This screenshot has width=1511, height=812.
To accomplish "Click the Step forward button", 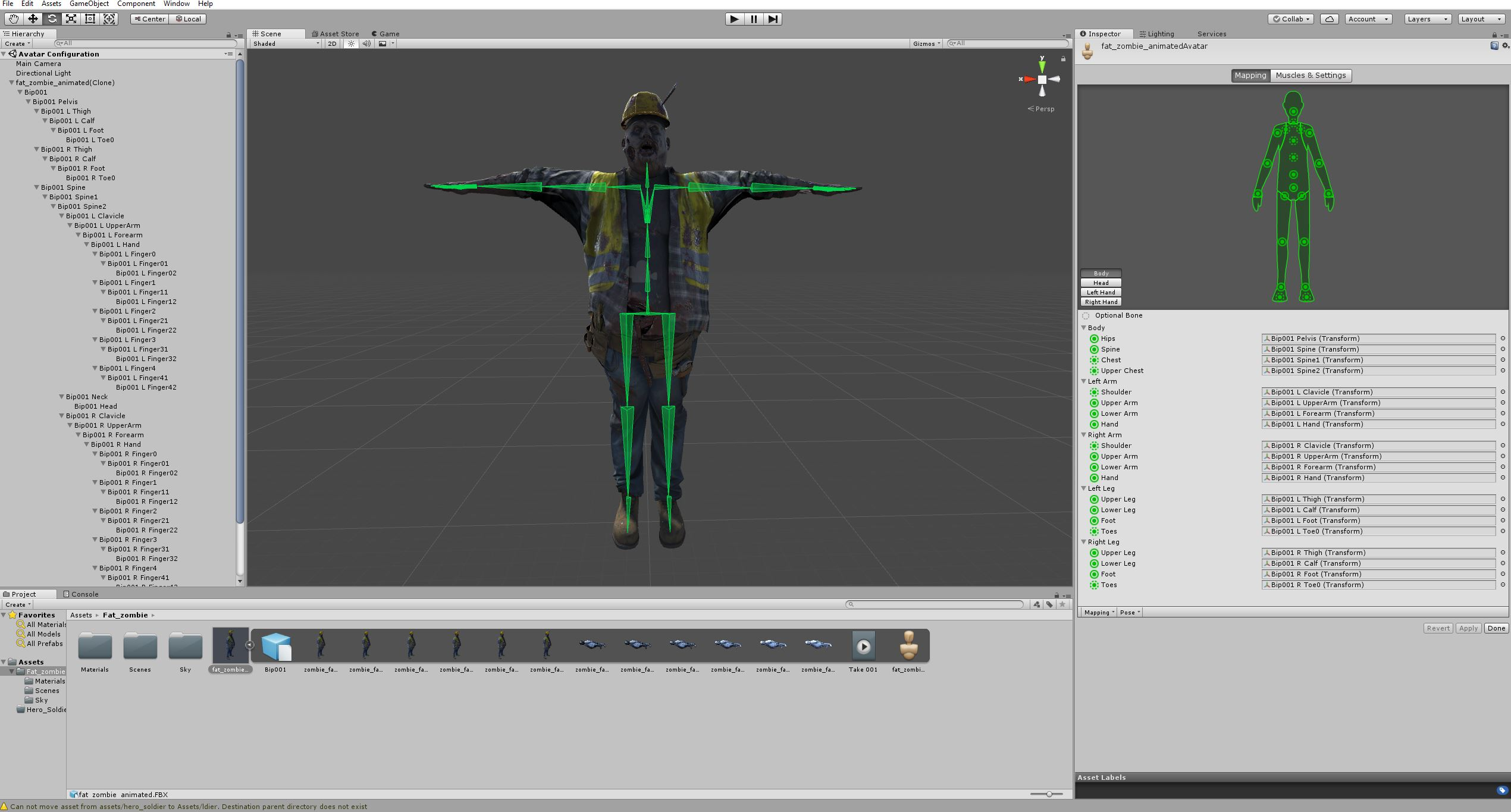I will (772, 19).
